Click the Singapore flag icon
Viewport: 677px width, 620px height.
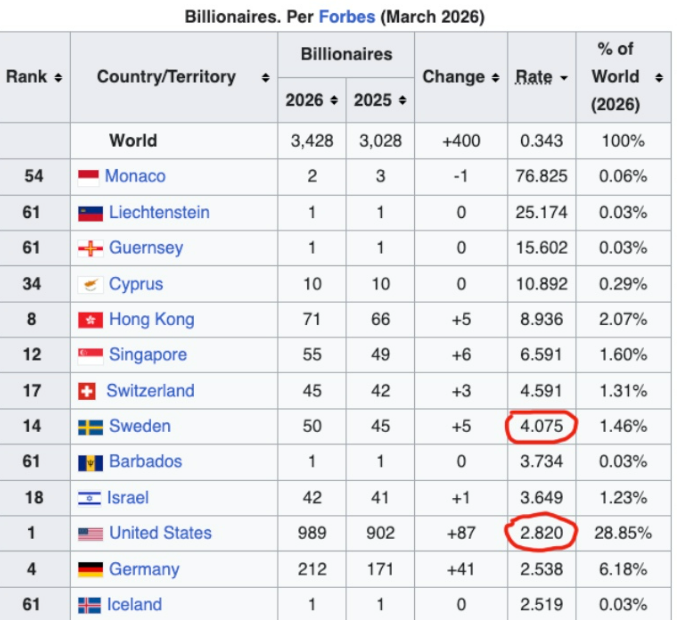pyautogui.click(x=91, y=356)
